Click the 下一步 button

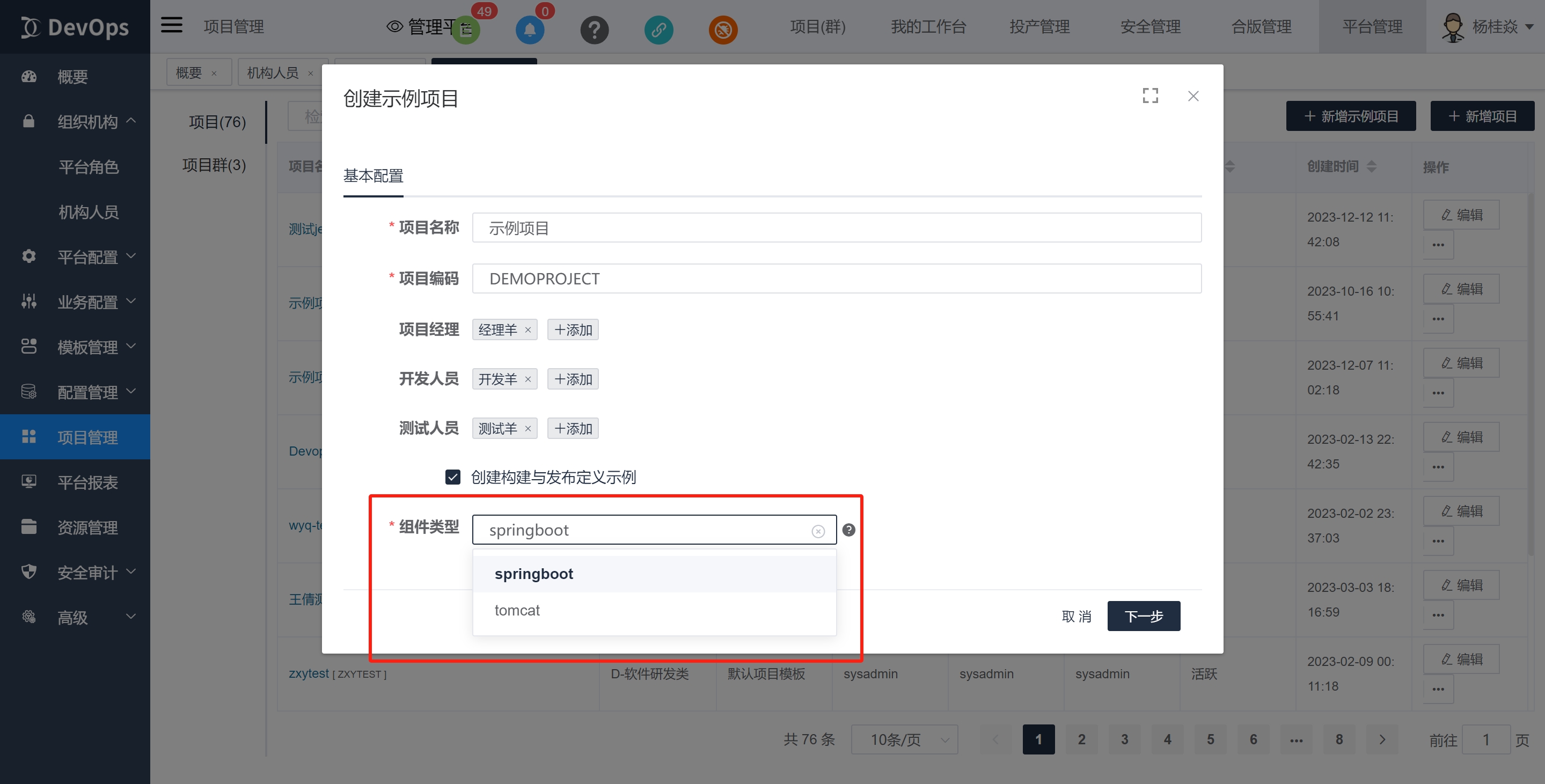(1143, 616)
